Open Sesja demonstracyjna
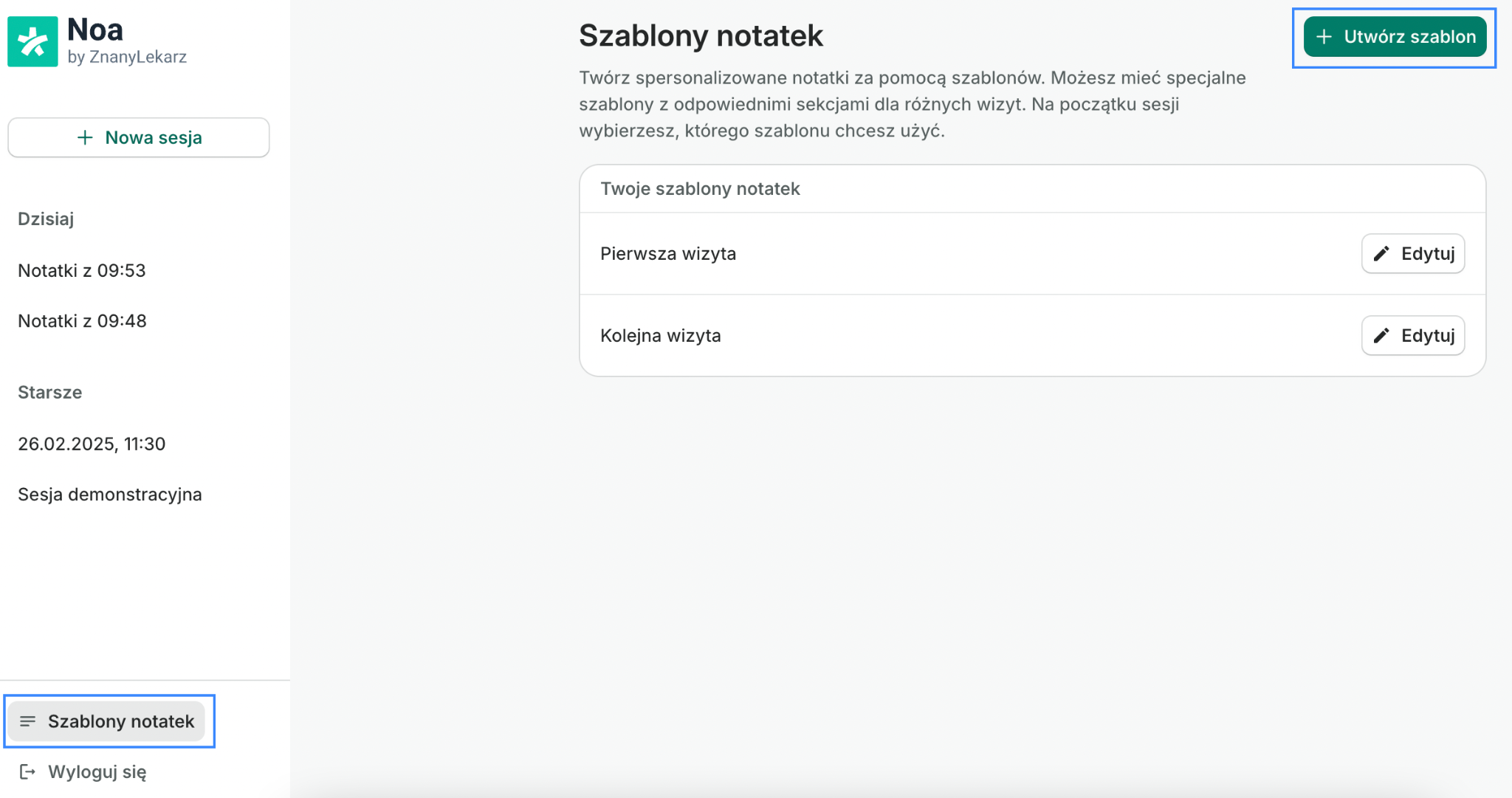Viewport: 1512px width, 798px height. click(x=110, y=494)
